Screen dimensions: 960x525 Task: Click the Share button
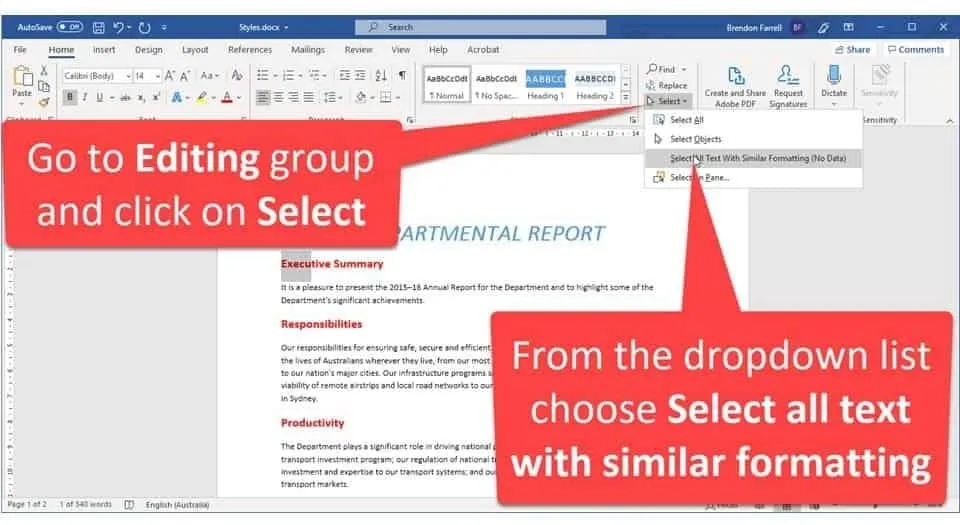click(x=852, y=50)
